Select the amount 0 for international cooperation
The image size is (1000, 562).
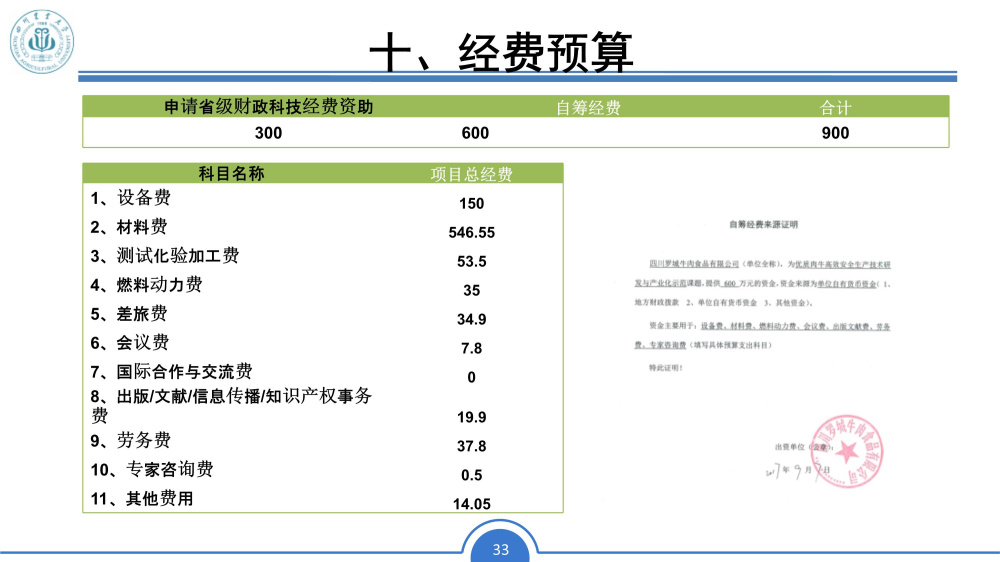click(x=471, y=377)
